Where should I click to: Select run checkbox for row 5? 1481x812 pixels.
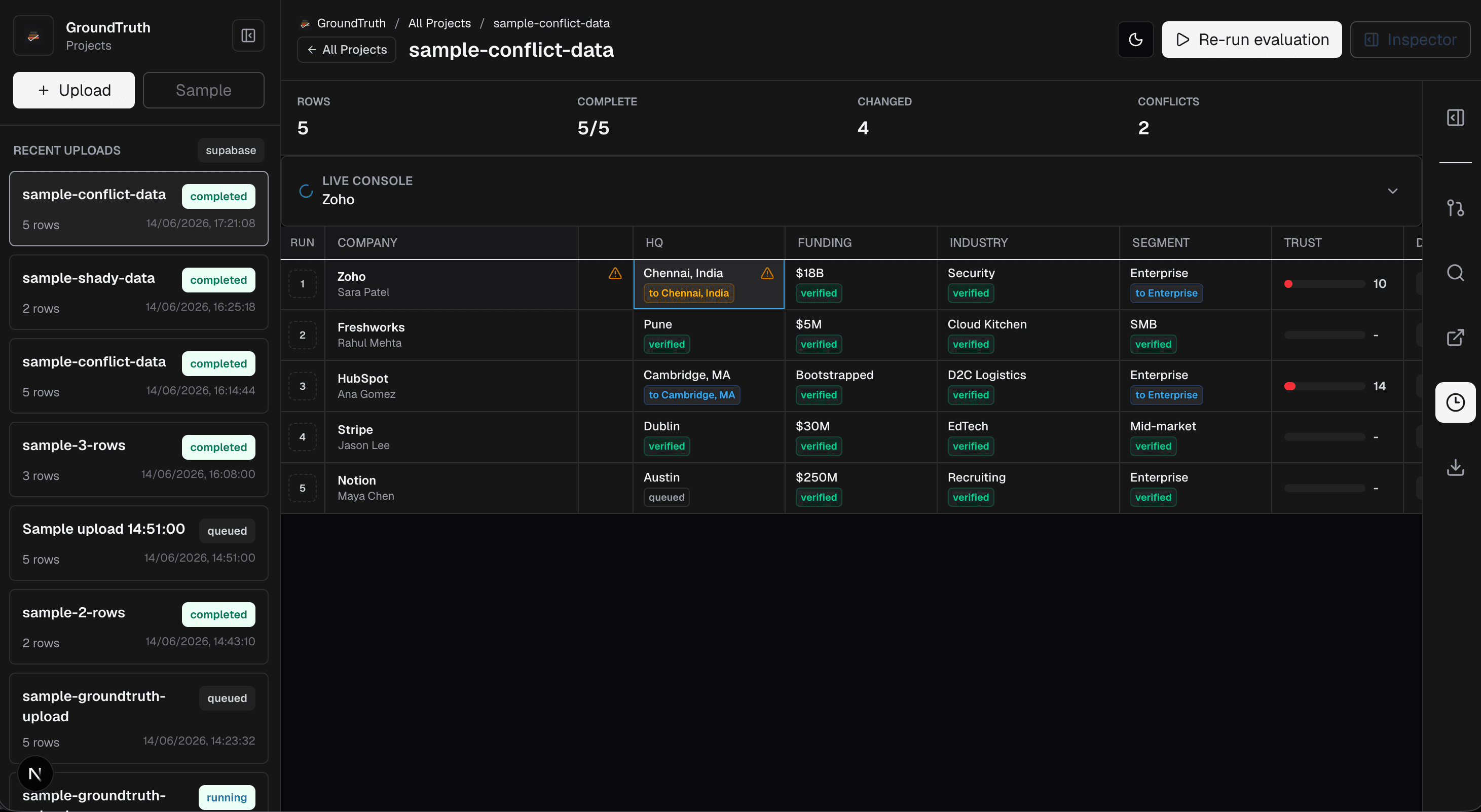(x=303, y=488)
